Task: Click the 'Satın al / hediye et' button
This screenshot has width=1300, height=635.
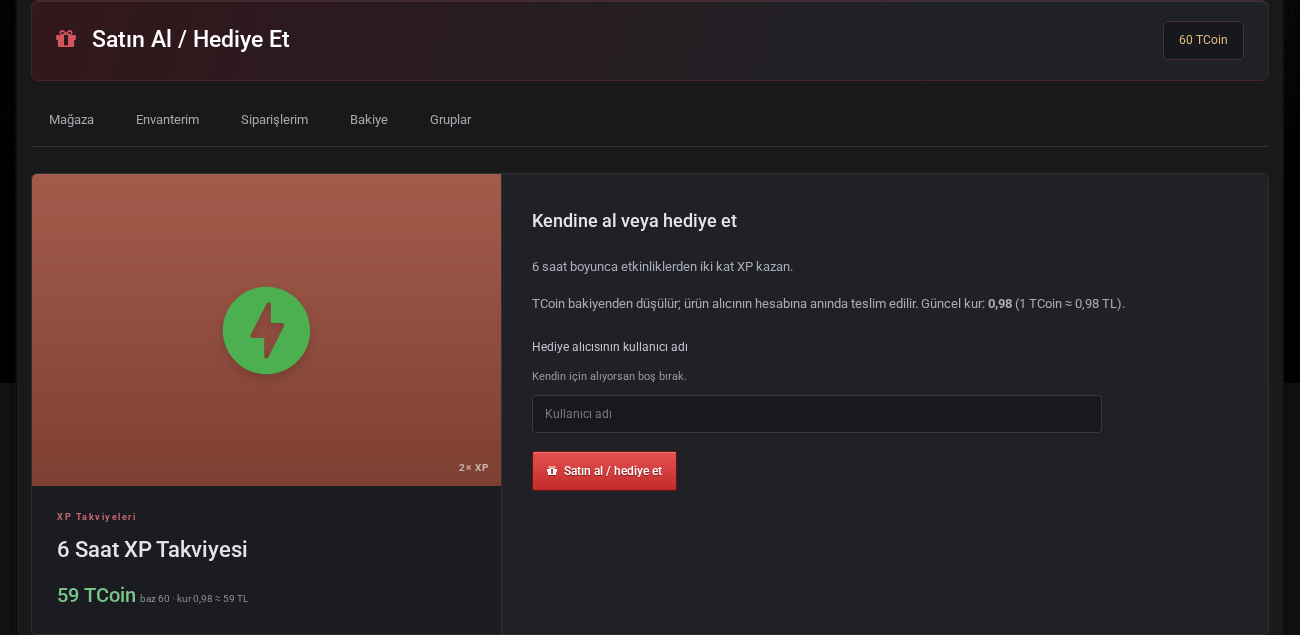Action: [x=604, y=471]
